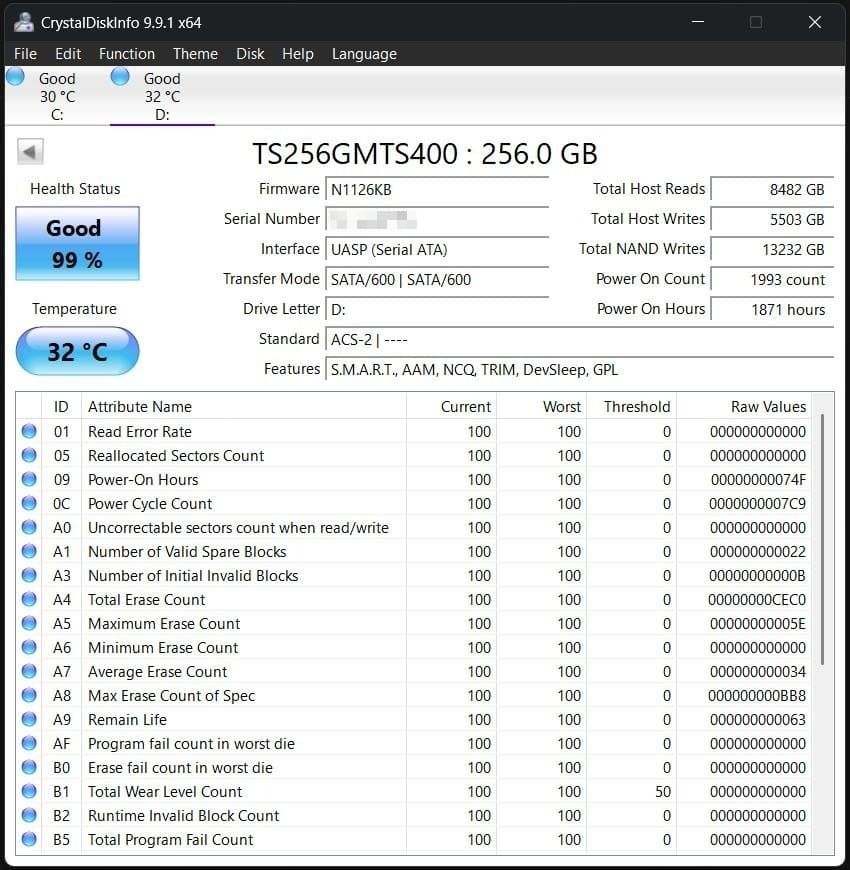Click the Features field

pyautogui.click(x=580, y=370)
